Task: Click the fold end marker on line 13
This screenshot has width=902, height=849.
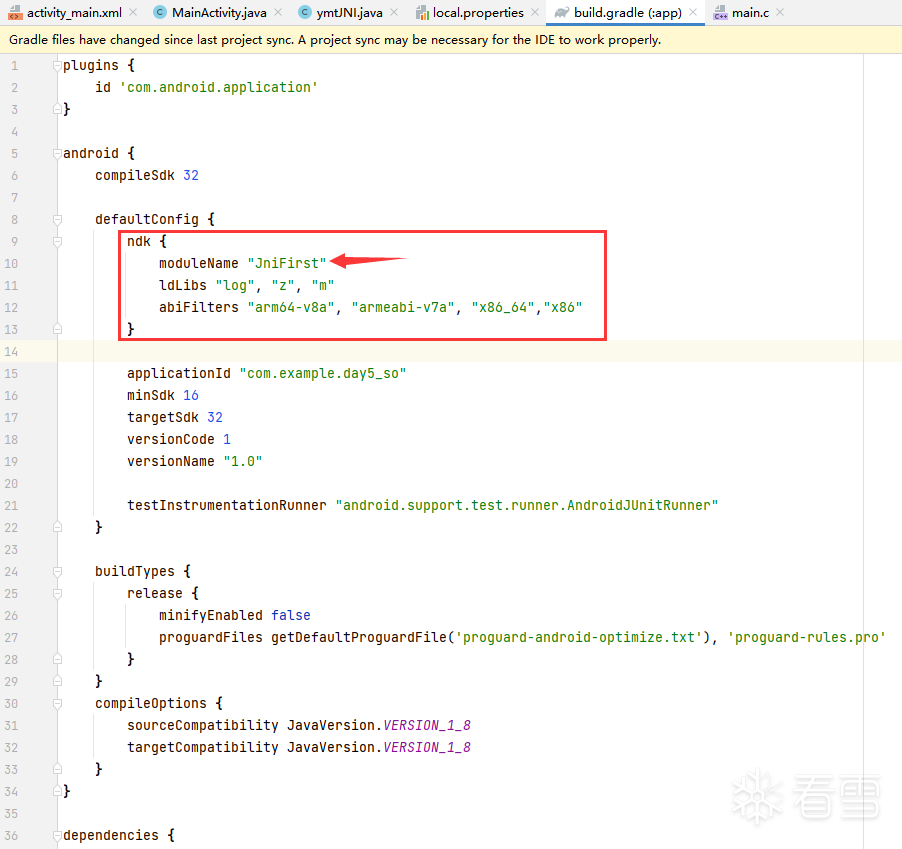Action: (57, 329)
